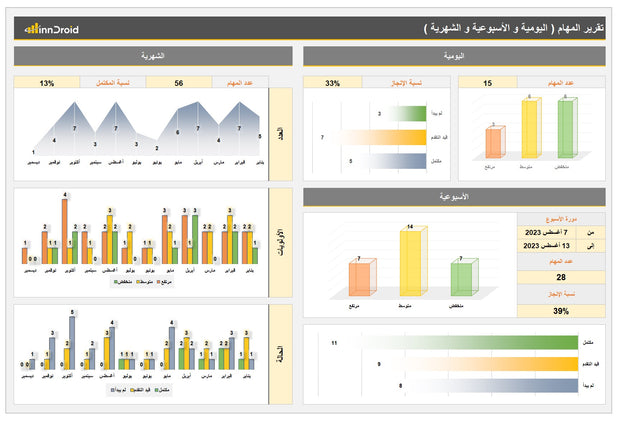The image size is (620, 421).
Task: Click the daily task count value 15
Action: (x=488, y=83)
